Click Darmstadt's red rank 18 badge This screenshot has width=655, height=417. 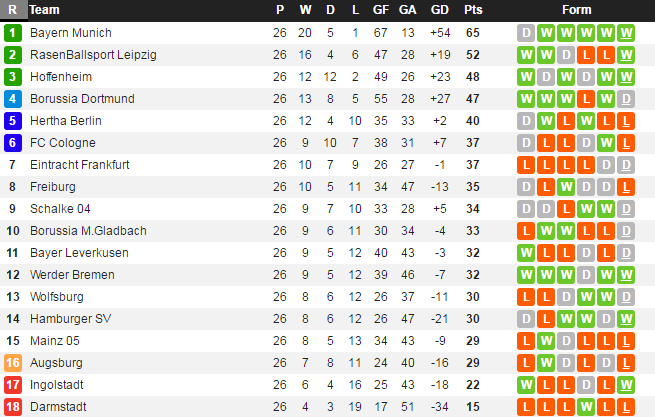[x=12, y=407]
